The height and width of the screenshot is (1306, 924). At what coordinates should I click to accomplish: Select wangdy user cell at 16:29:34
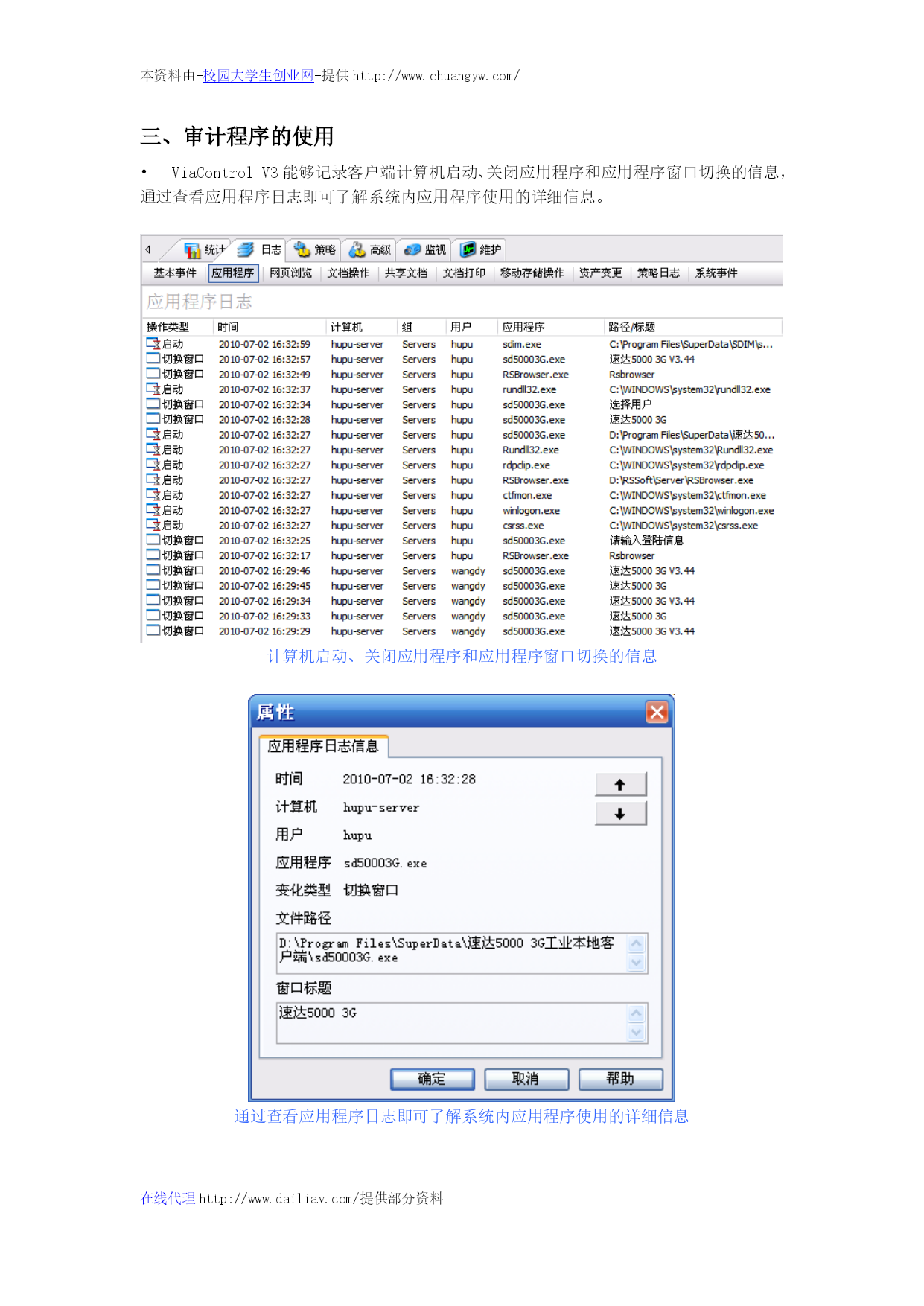click(468, 601)
